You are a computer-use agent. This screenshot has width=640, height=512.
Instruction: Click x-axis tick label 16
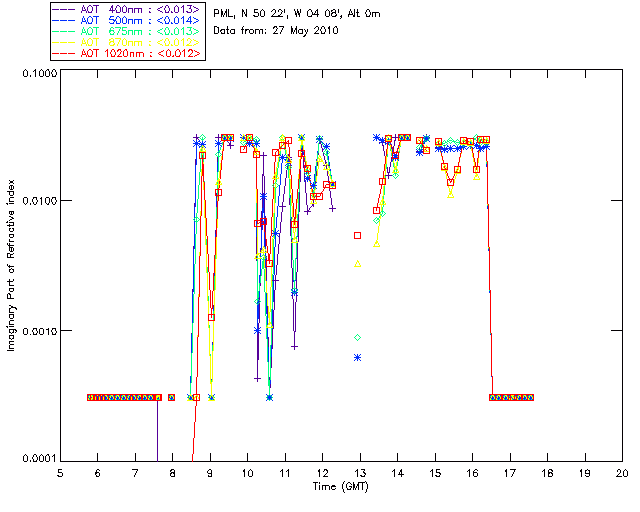(x=472, y=473)
